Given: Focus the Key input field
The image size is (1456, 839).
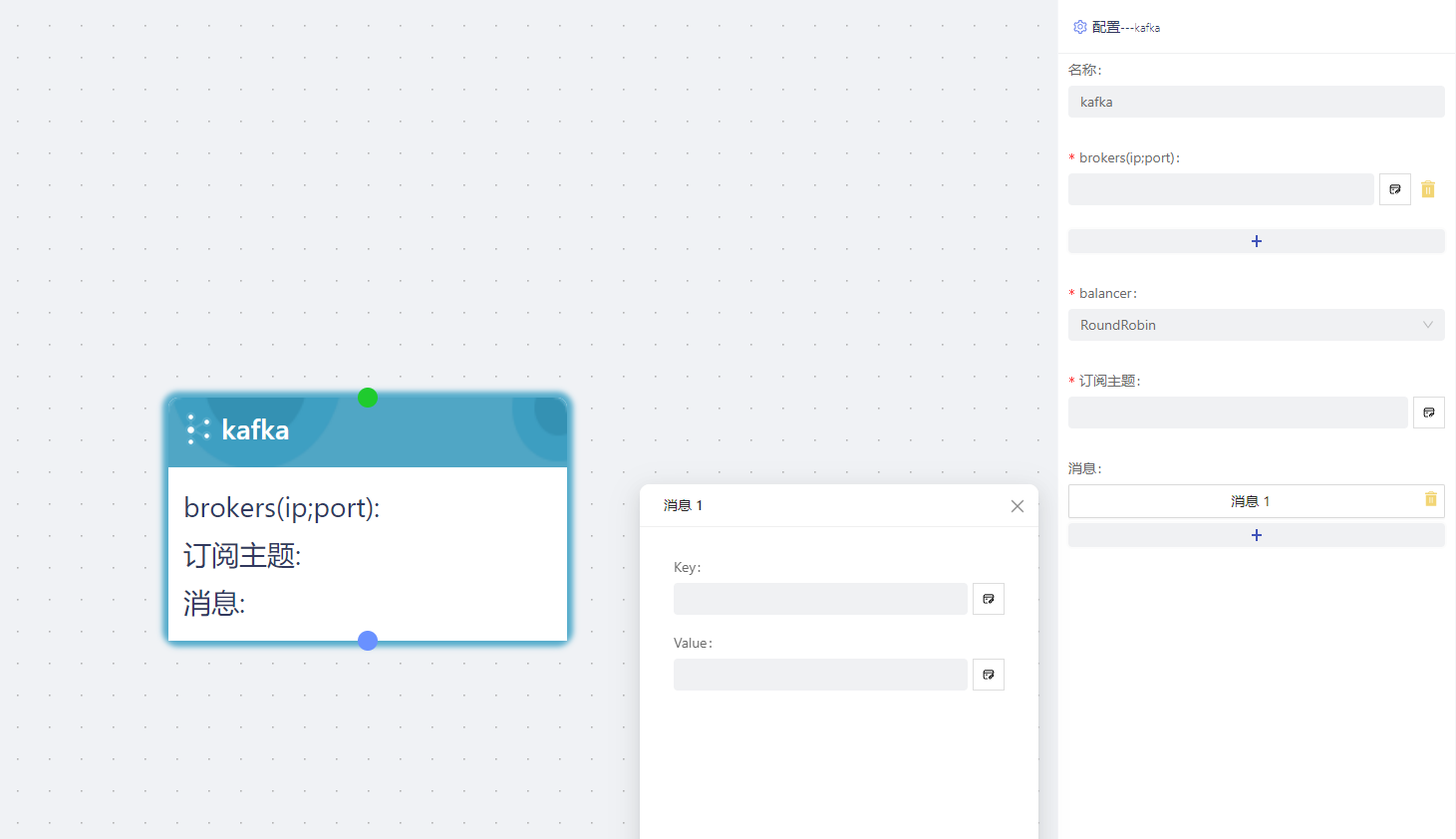Looking at the screenshot, I should click(x=820, y=599).
